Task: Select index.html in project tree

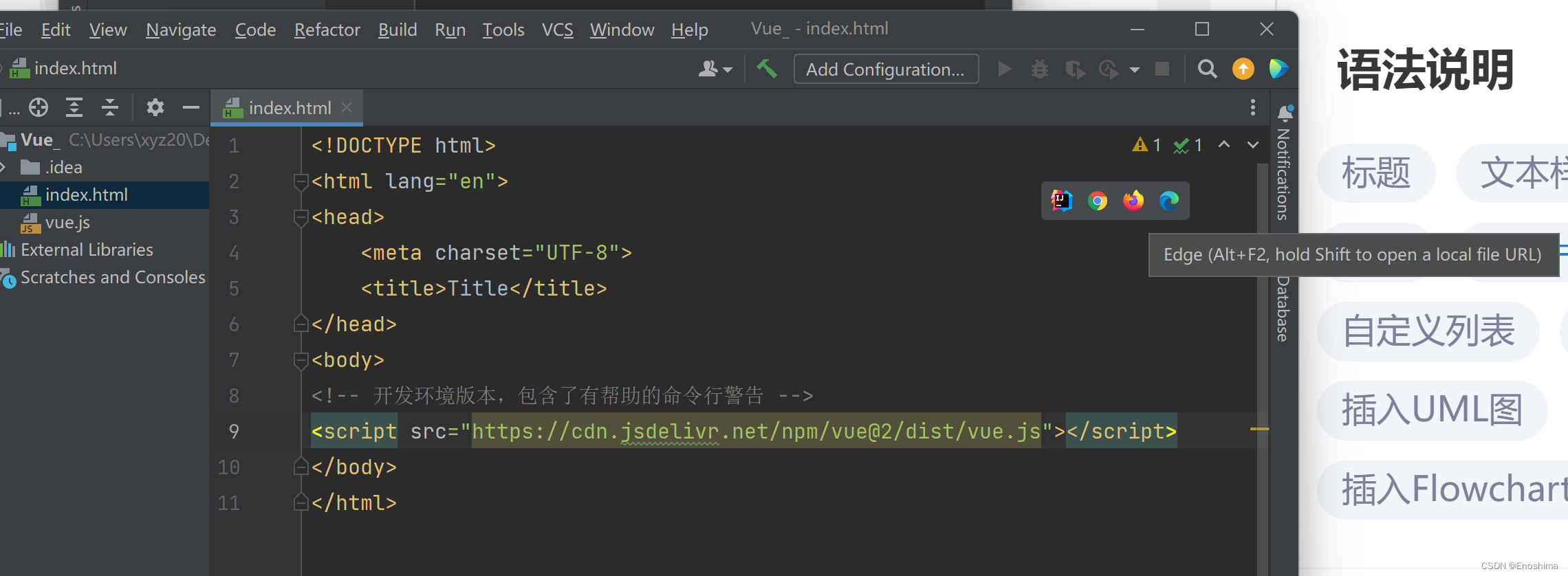Action: (x=105, y=195)
